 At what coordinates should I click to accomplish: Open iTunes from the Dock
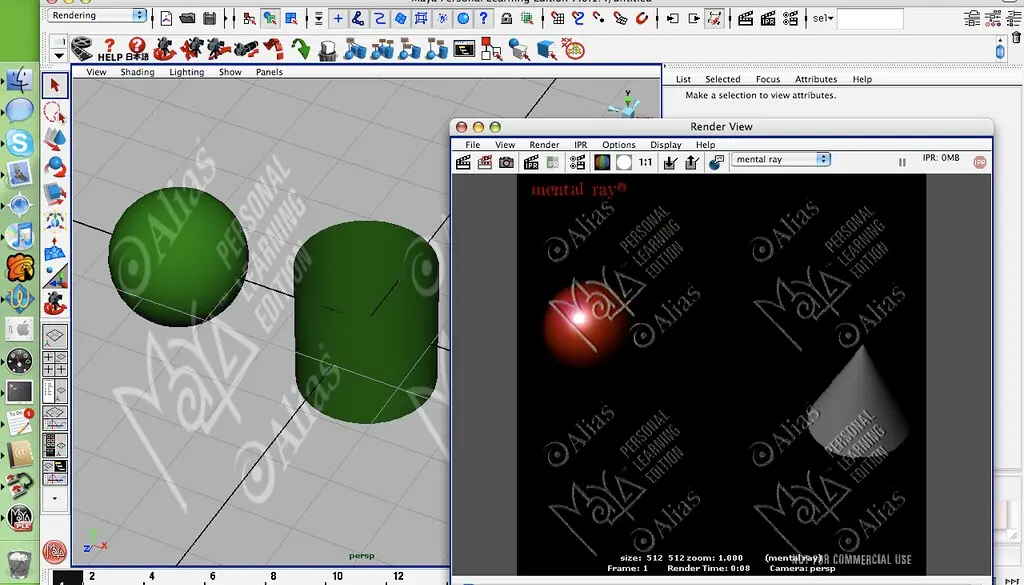point(20,236)
